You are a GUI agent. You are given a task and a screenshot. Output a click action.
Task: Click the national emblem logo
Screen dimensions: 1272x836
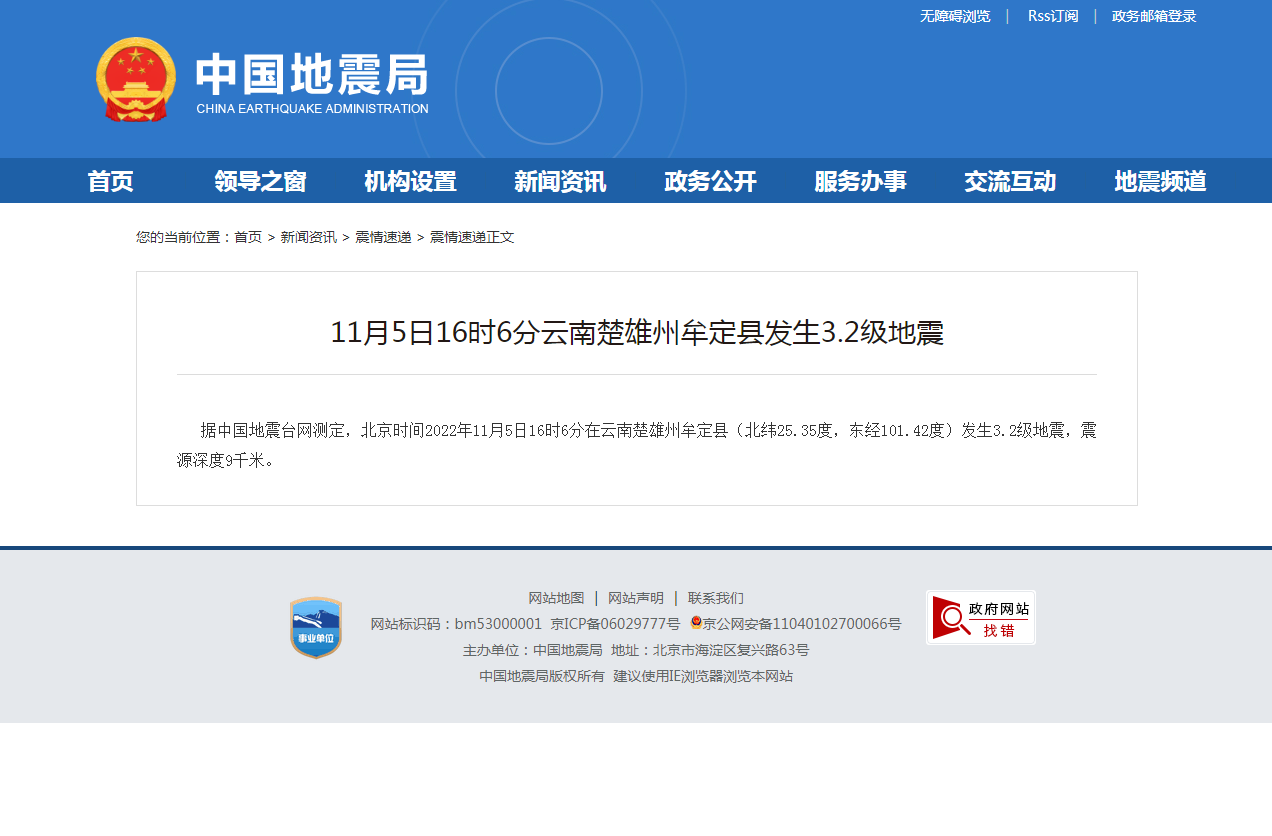(136, 80)
